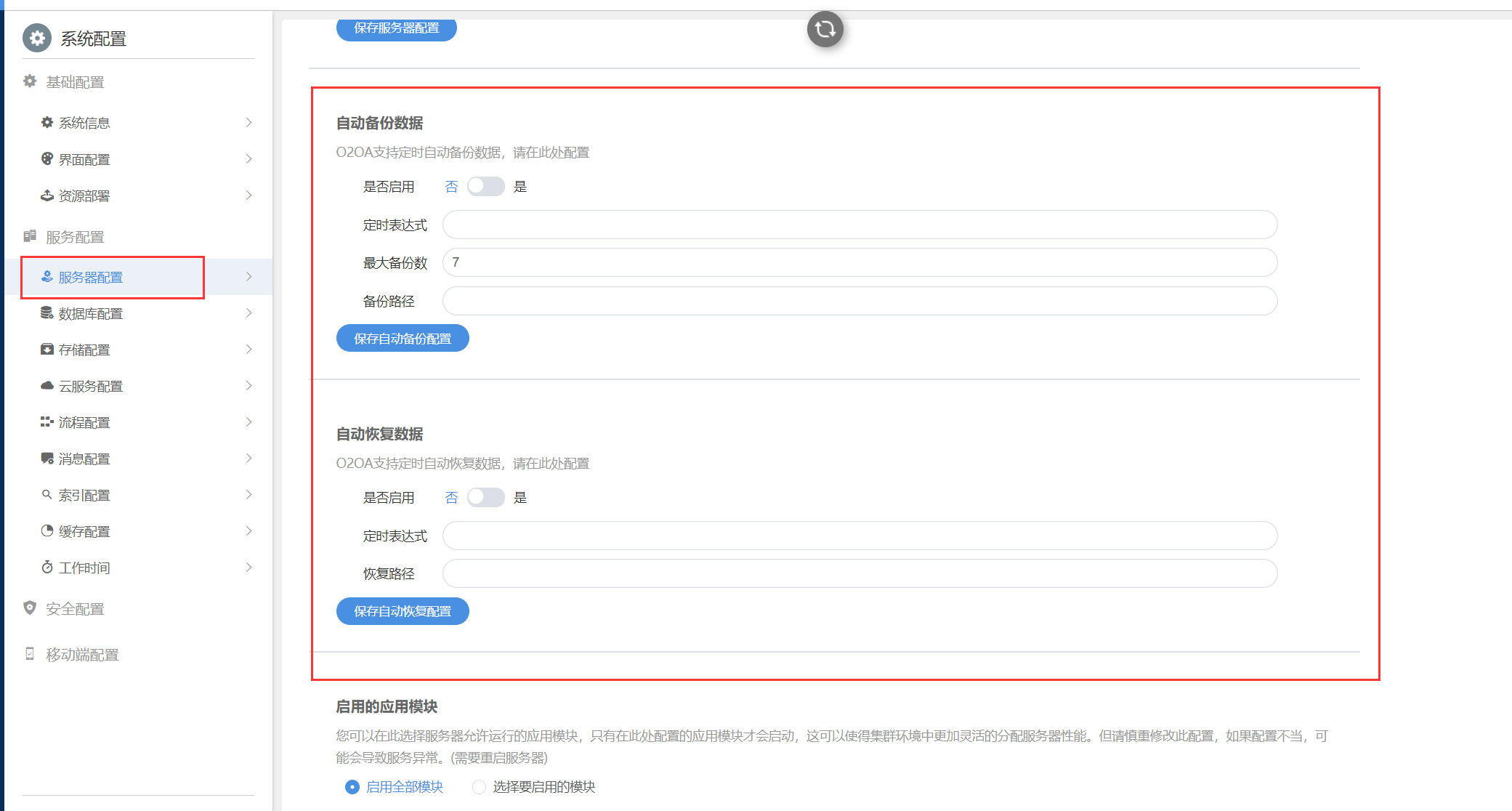Open the 安全配置 menu section

tap(75, 609)
